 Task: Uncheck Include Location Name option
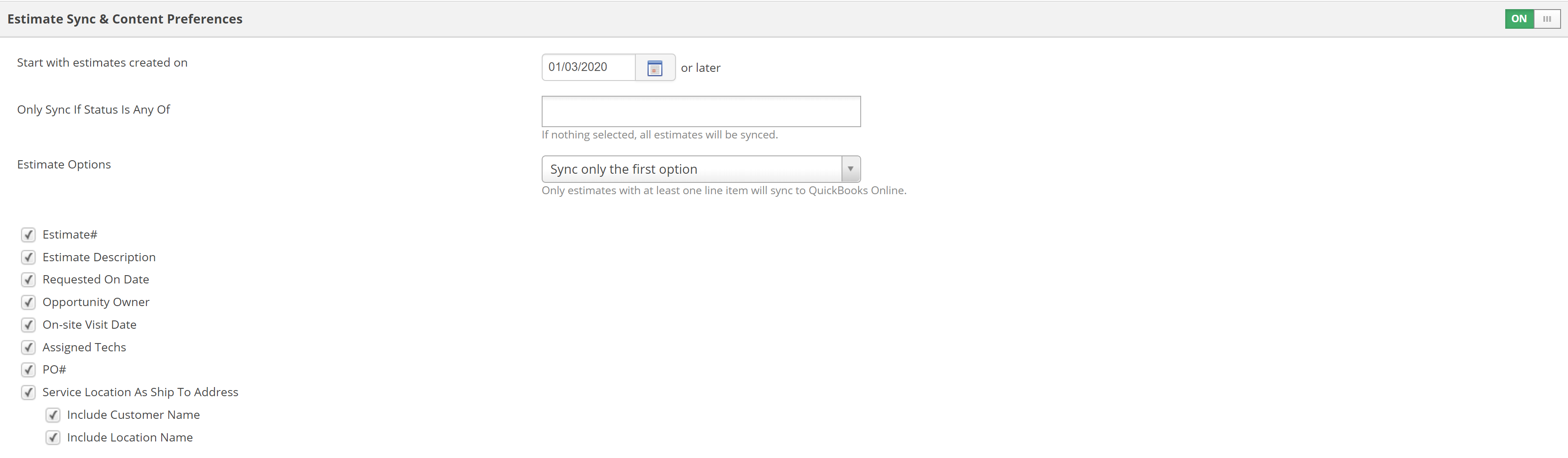click(53, 437)
